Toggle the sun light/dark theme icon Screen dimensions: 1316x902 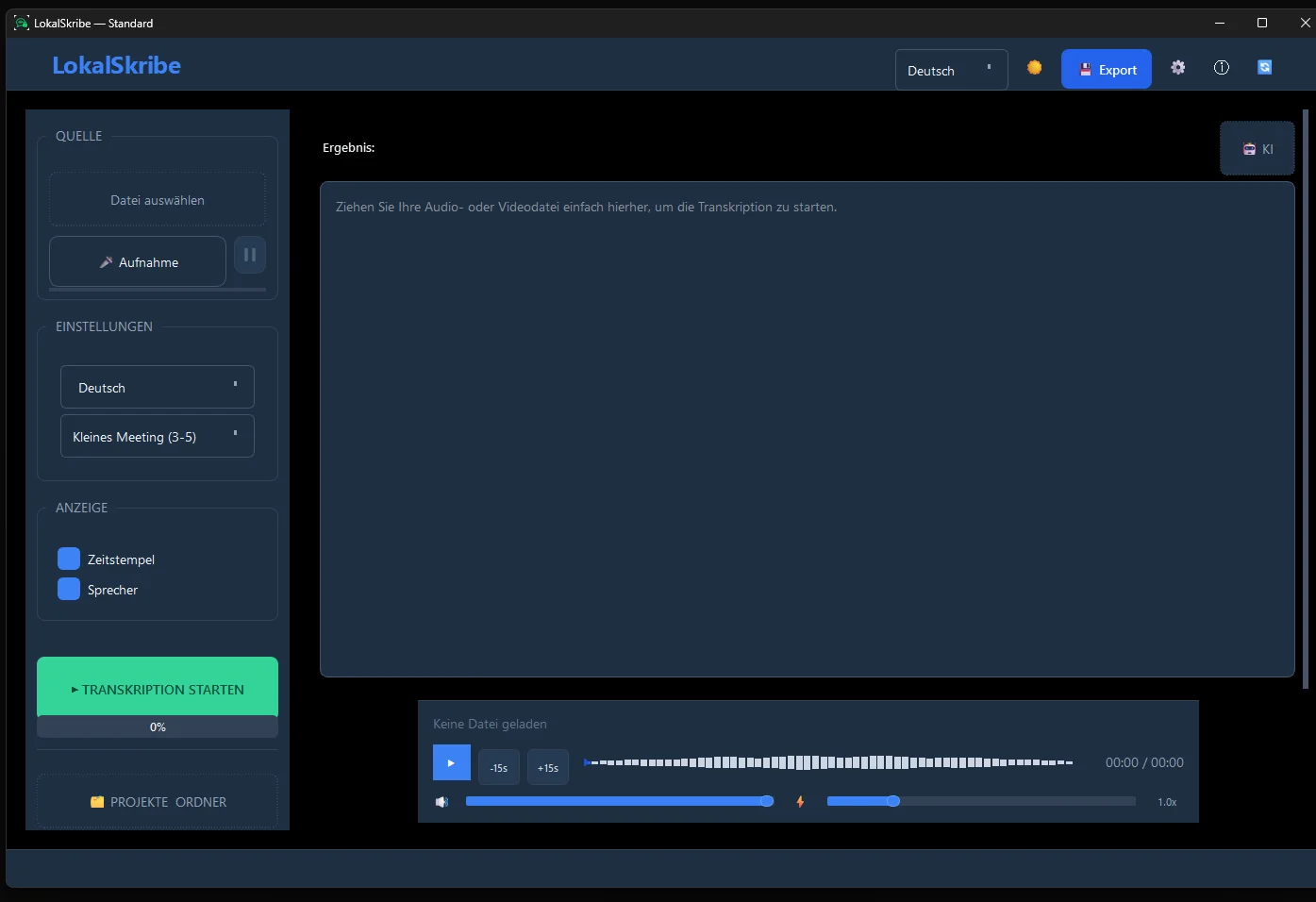click(1034, 68)
